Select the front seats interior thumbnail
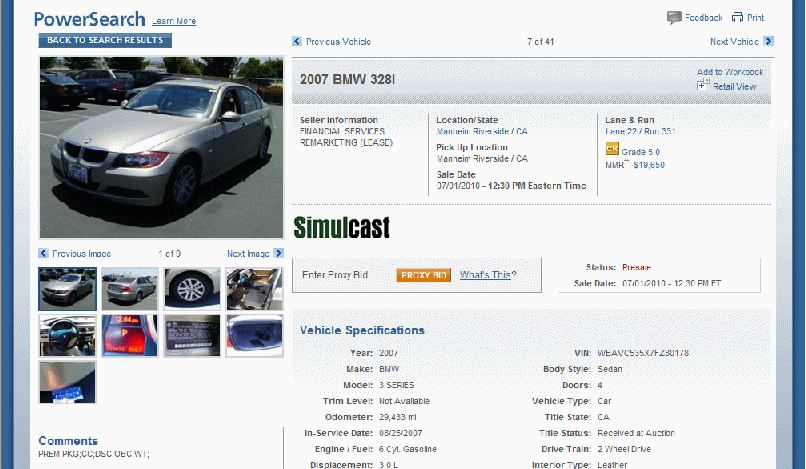This screenshot has height=469, width=806. [254, 288]
